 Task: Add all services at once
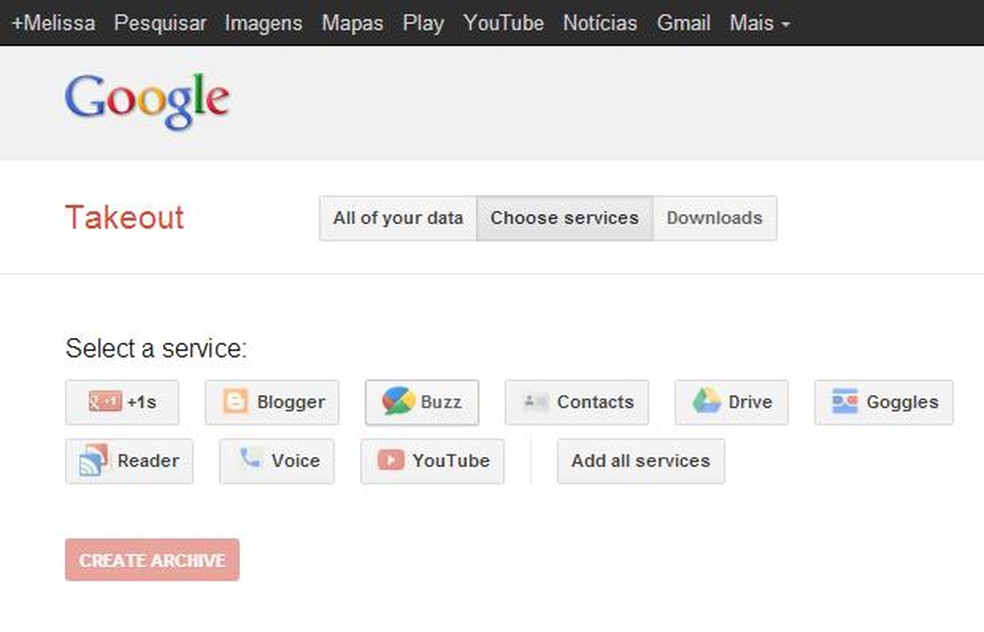pos(640,461)
